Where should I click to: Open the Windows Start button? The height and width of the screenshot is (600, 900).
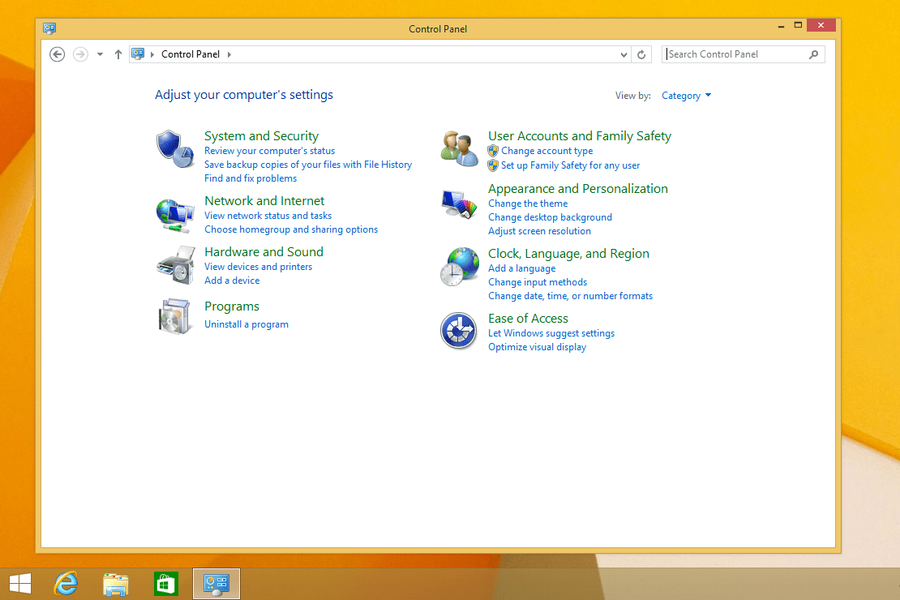20,584
